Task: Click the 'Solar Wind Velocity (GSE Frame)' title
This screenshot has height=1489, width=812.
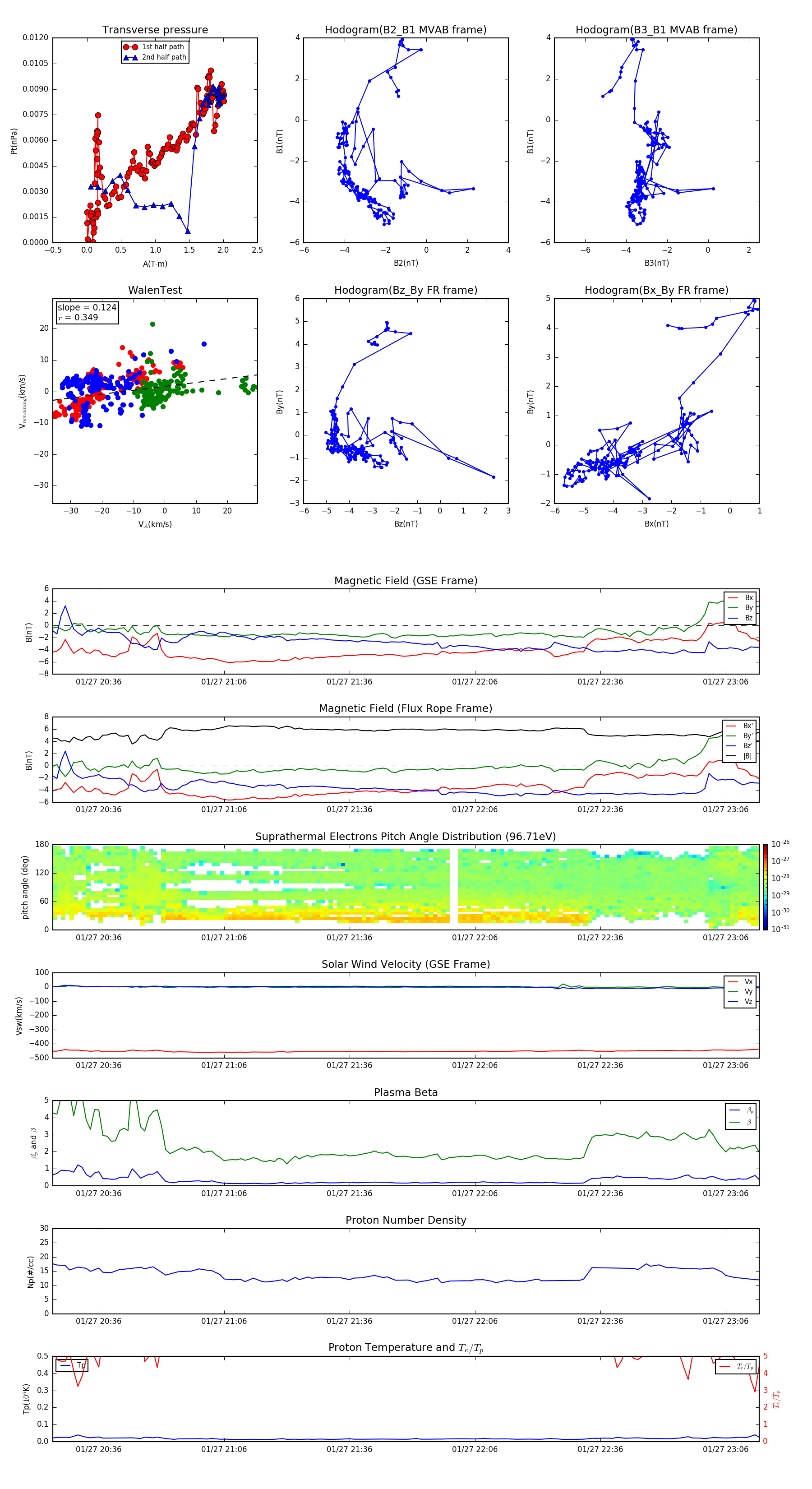Action: coord(406,964)
